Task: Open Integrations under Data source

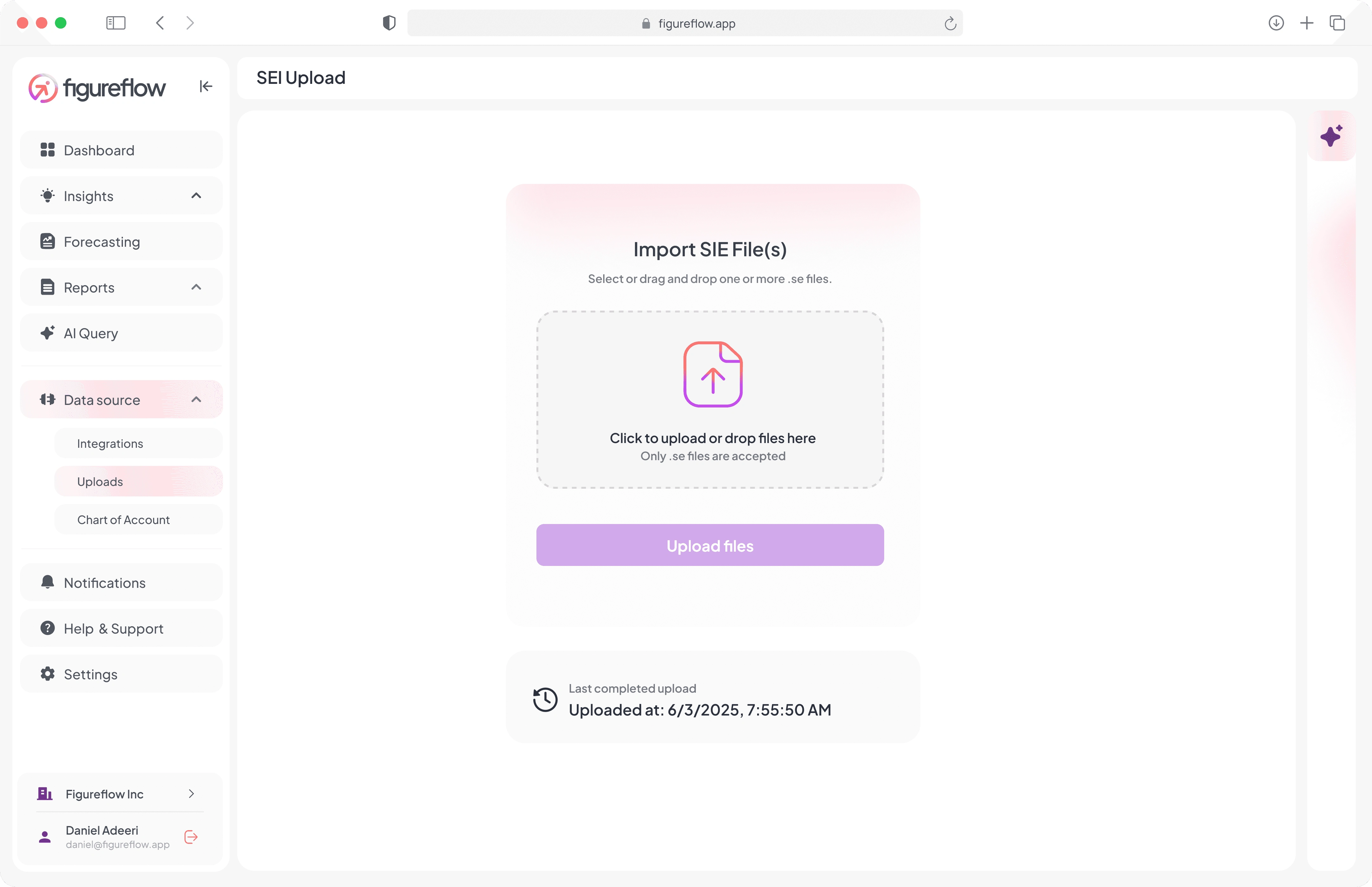Action: [139, 443]
